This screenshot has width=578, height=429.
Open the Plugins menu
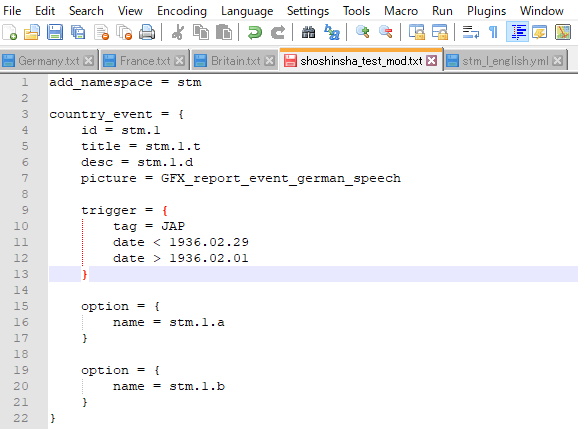[486, 11]
